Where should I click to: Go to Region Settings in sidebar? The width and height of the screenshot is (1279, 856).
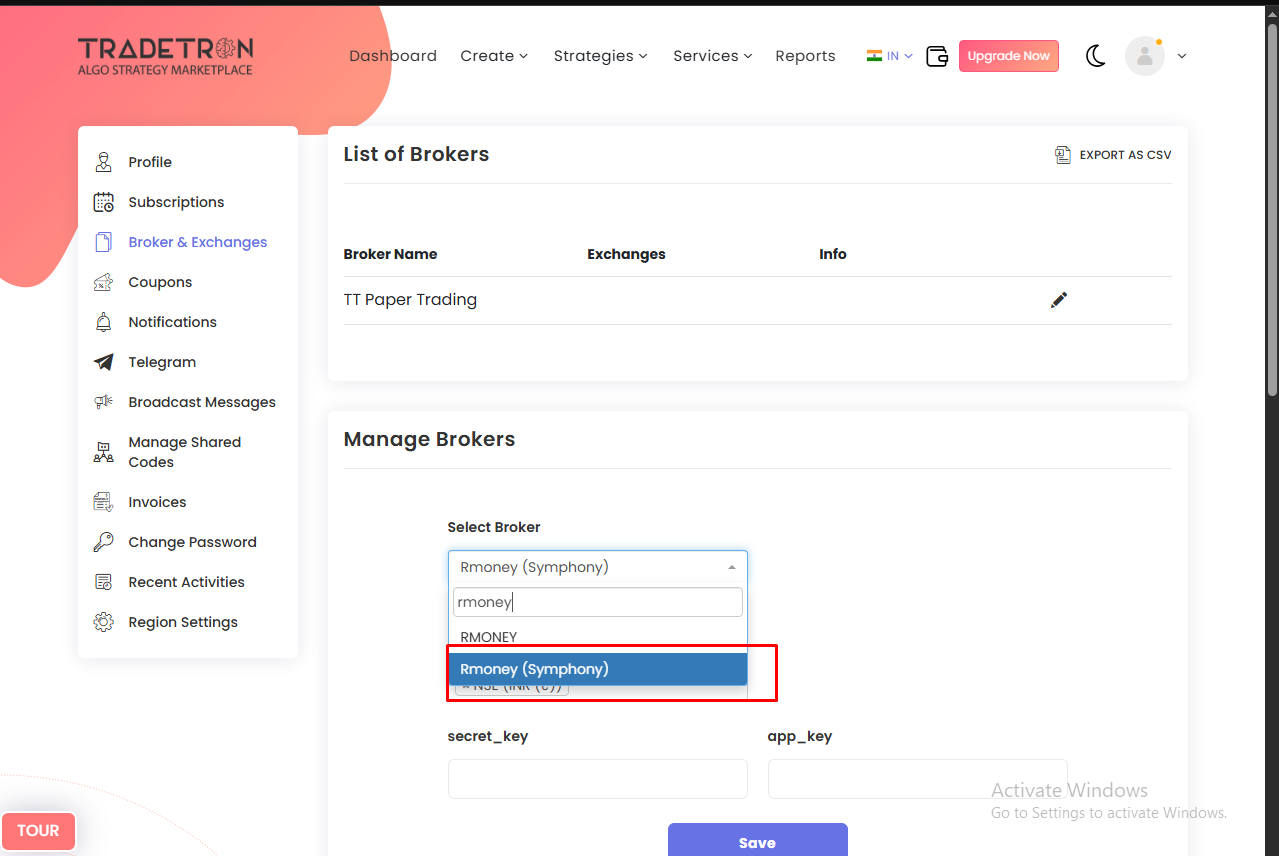pos(182,622)
